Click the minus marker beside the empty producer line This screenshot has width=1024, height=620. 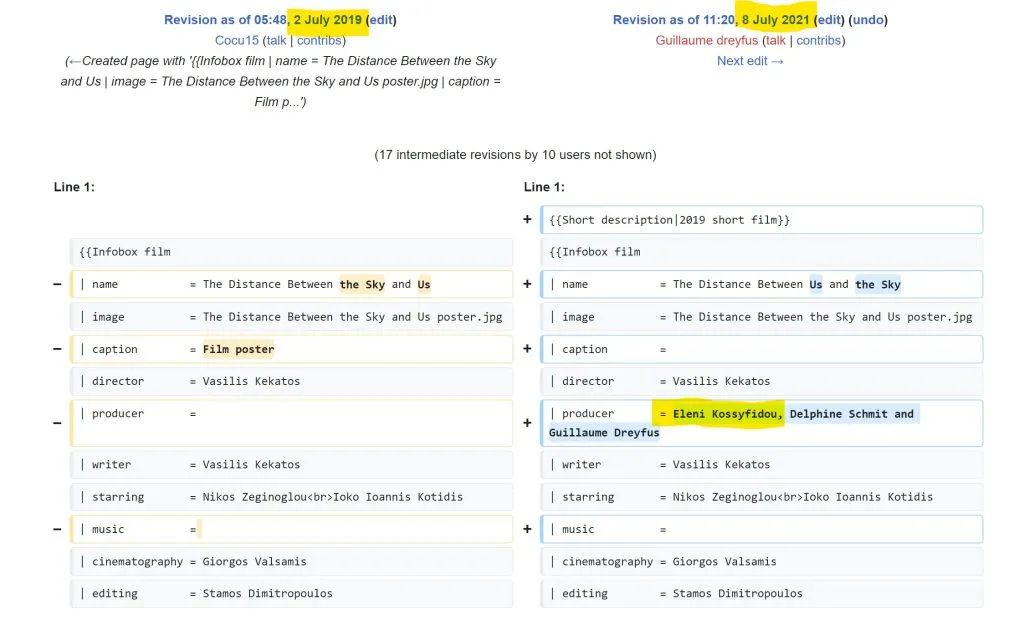[x=57, y=423]
